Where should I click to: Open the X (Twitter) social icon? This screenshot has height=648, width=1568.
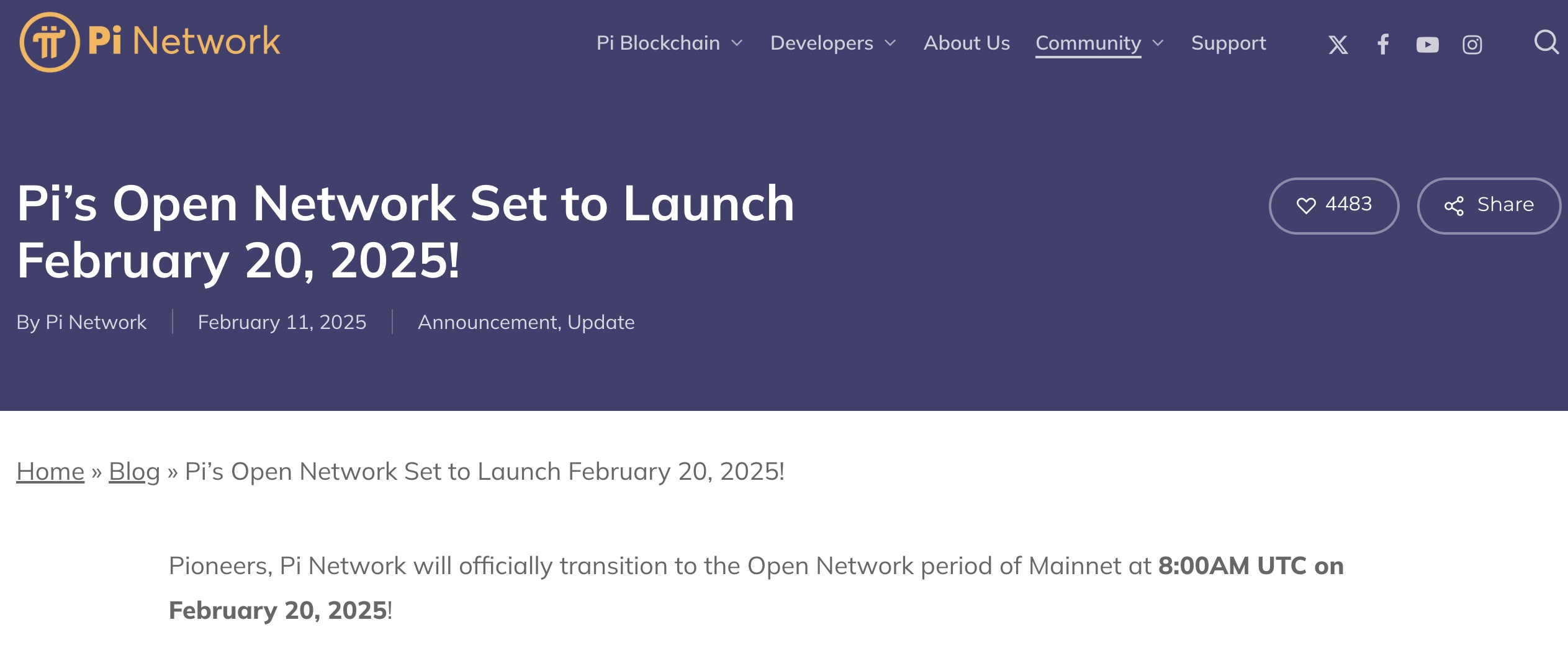tap(1338, 45)
